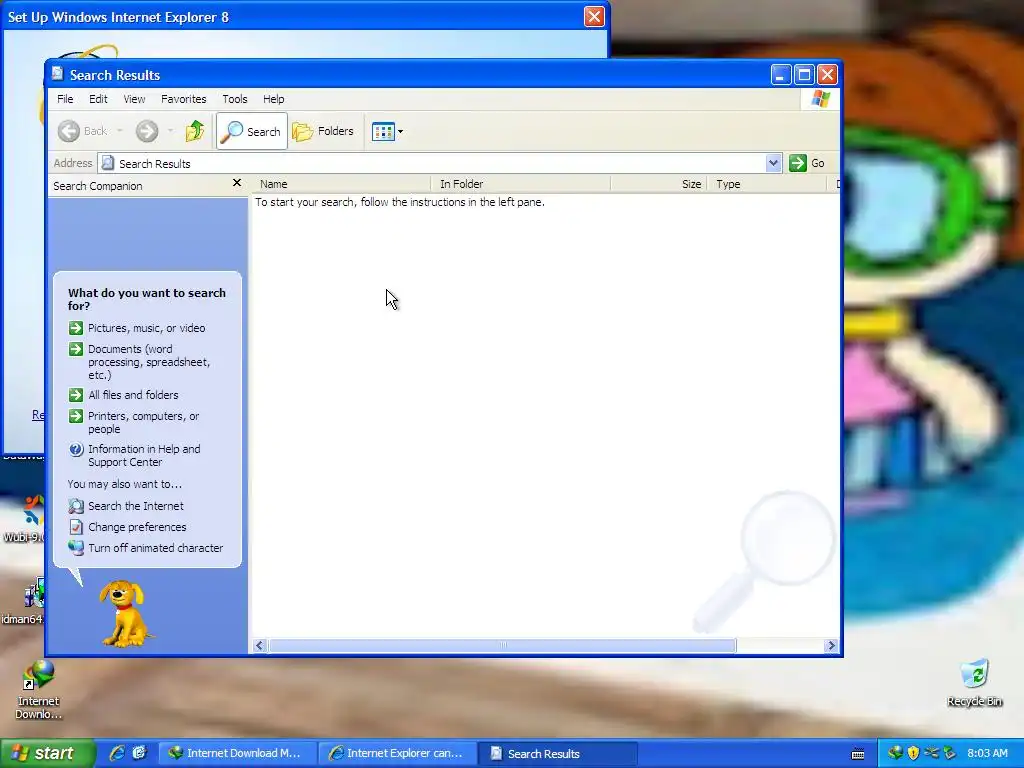Click the Back arrow button

point(82,131)
